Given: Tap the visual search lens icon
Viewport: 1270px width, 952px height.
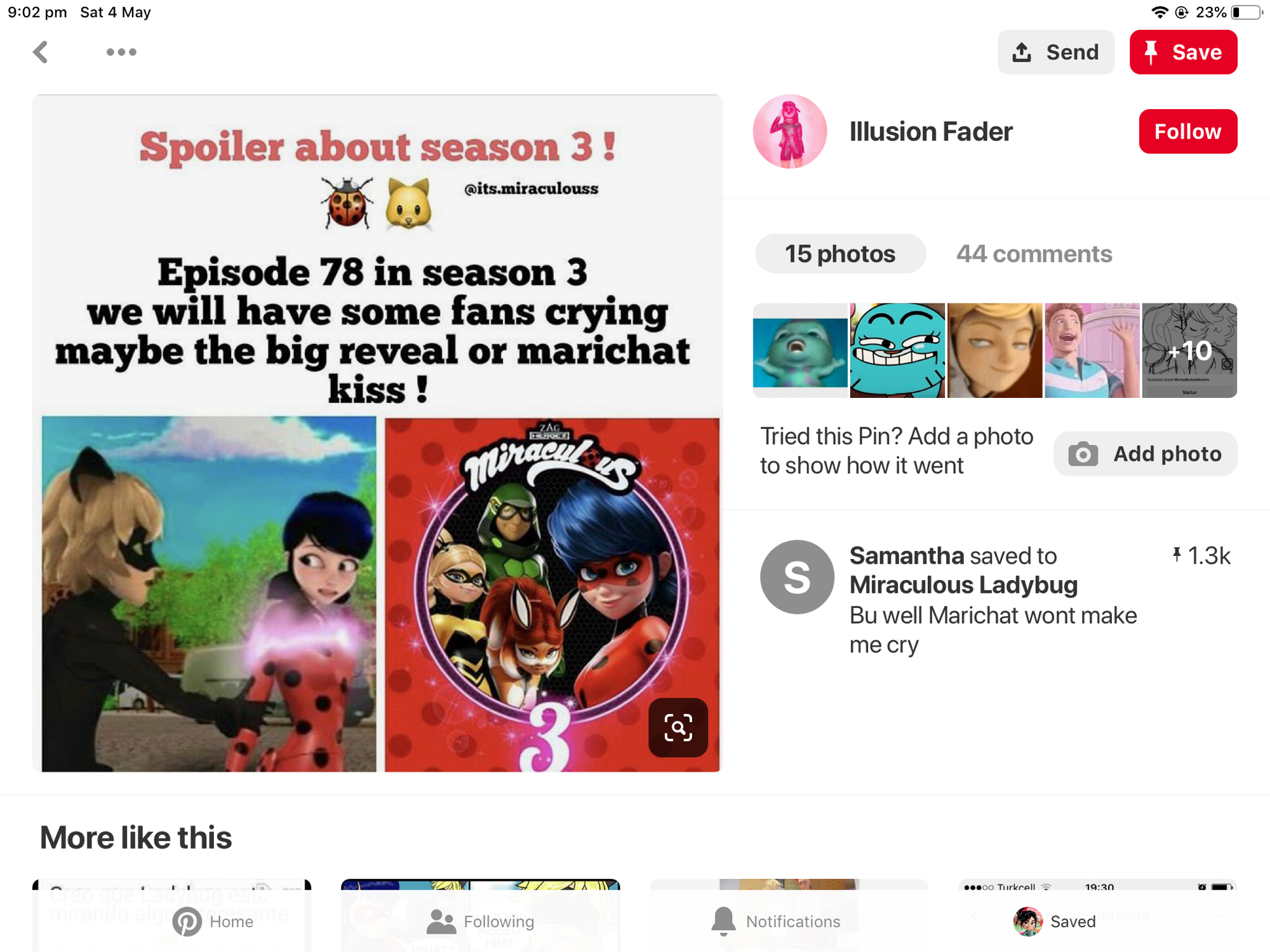Looking at the screenshot, I should [678, 727].
